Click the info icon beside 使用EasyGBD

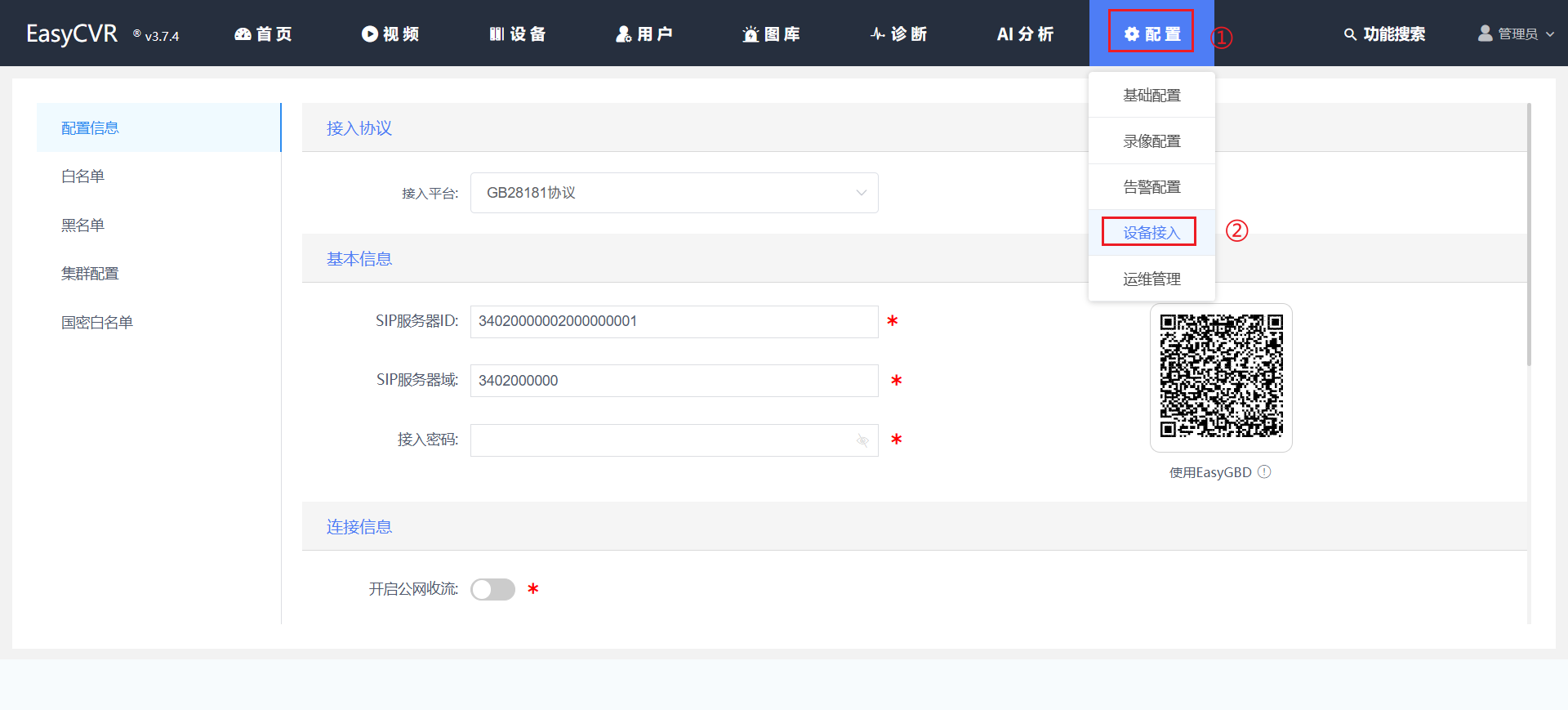pyautogui.click(x=1264, y=472)
